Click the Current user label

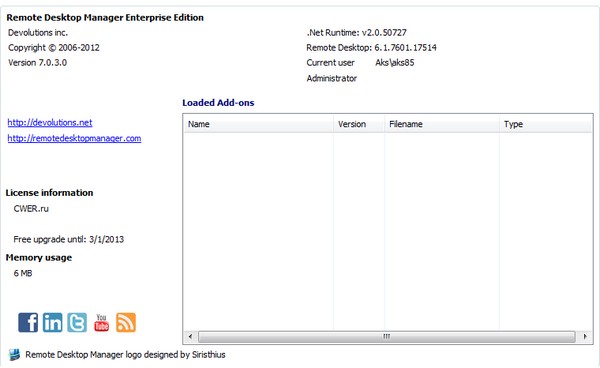point(330,62)
